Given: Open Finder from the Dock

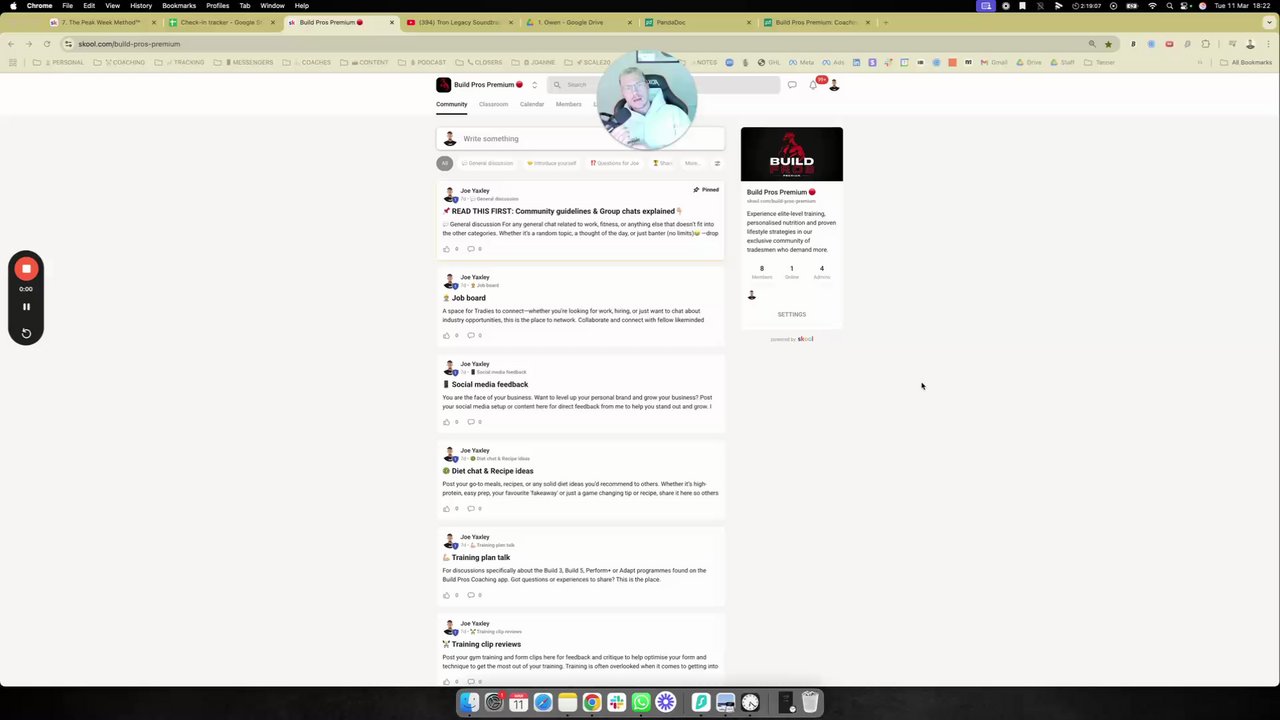Looking at the screenshot, I should click(x=469, y=703).
